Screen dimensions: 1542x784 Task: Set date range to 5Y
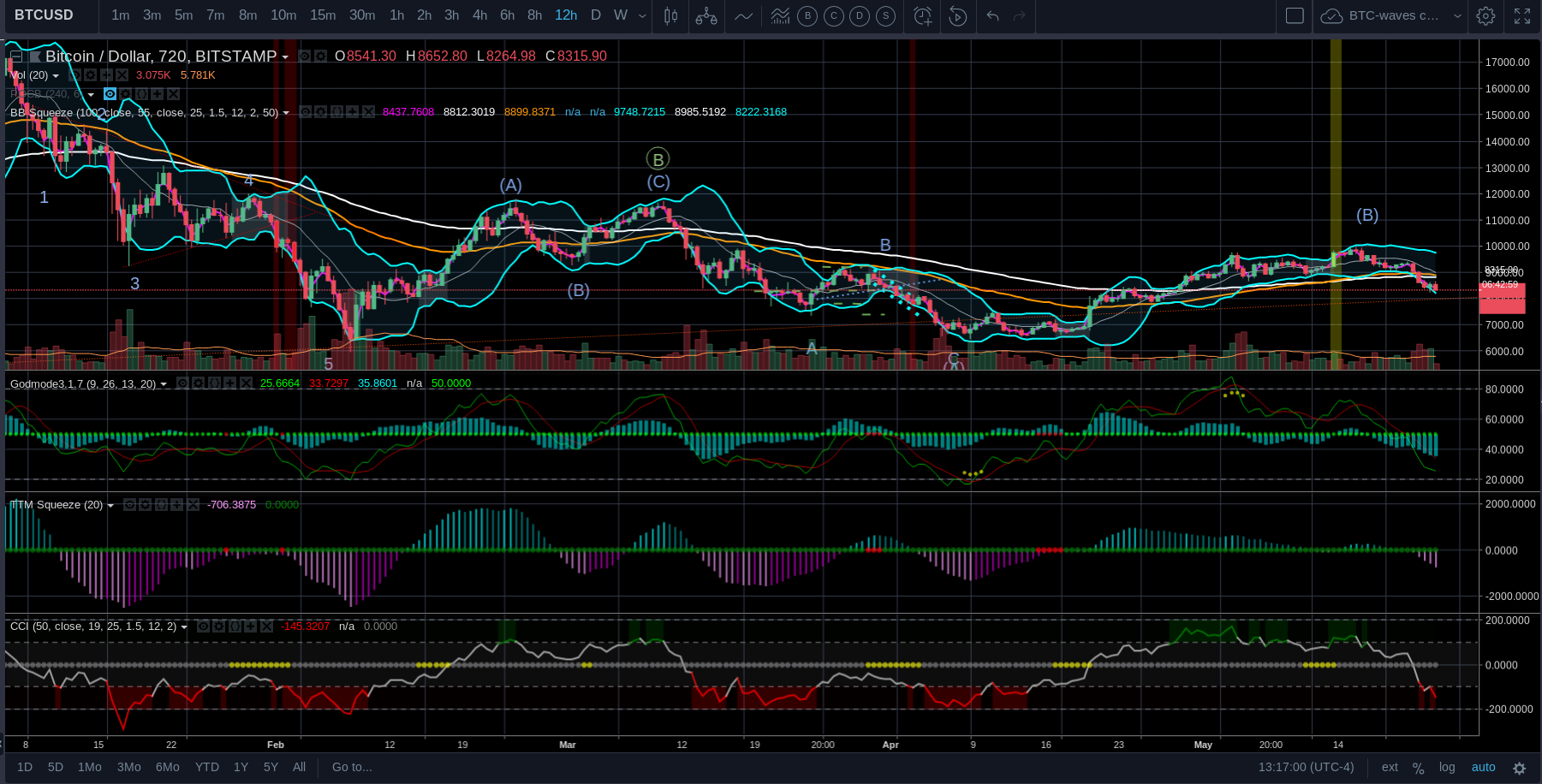271,767
